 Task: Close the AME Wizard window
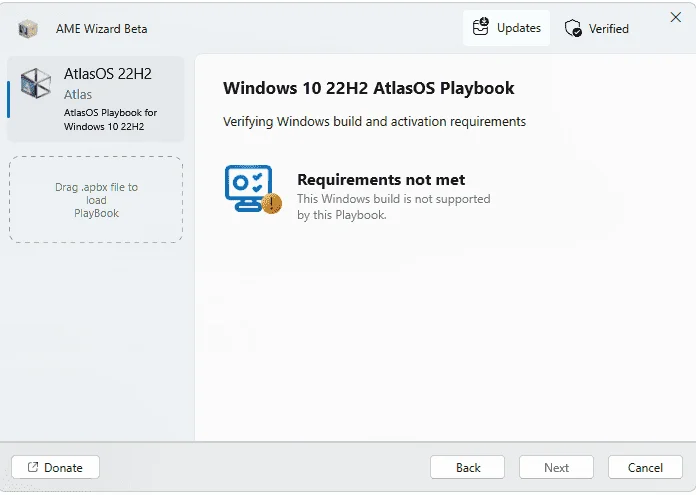coord(676,17)
